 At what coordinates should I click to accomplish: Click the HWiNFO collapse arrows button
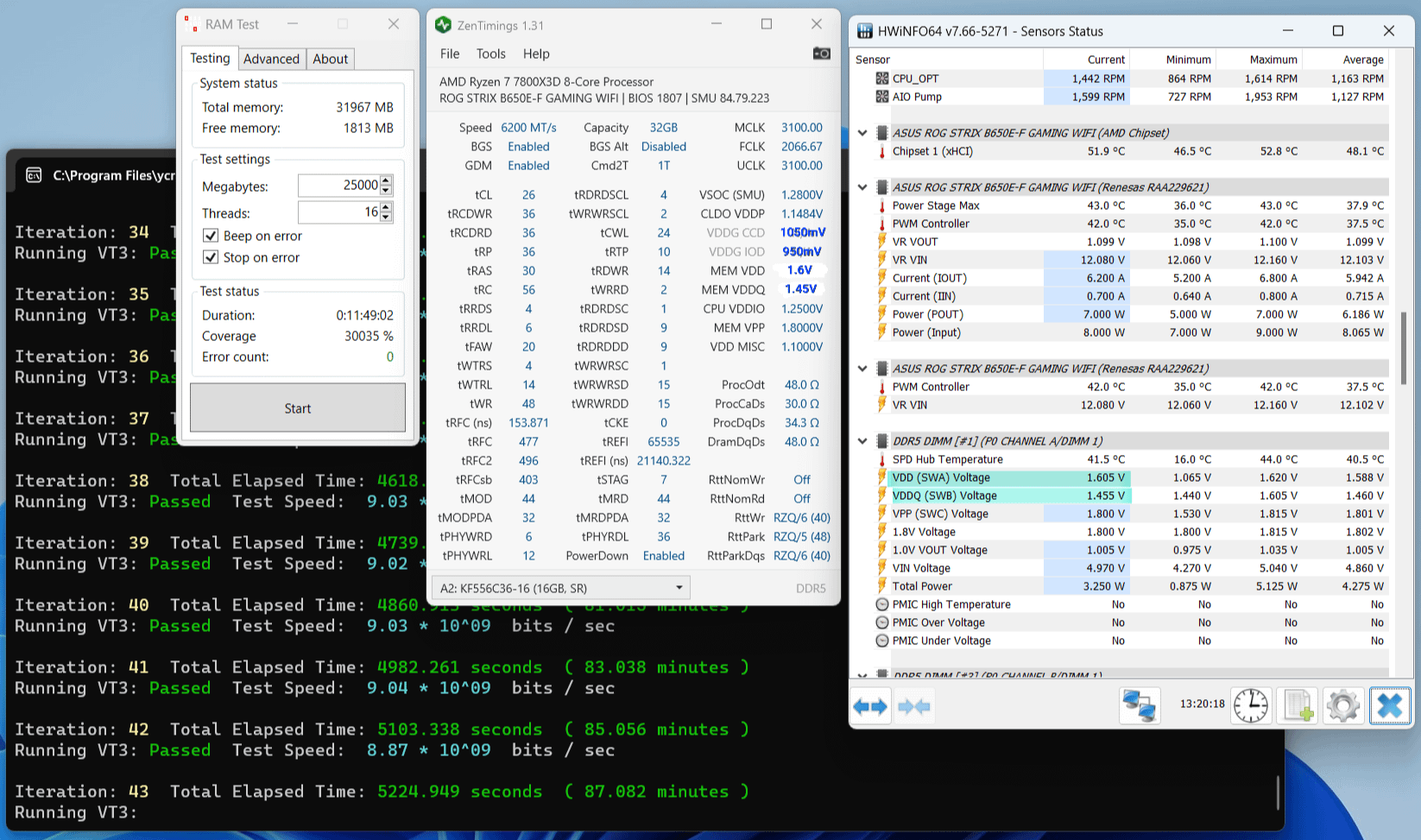click(x=914, y=707)
